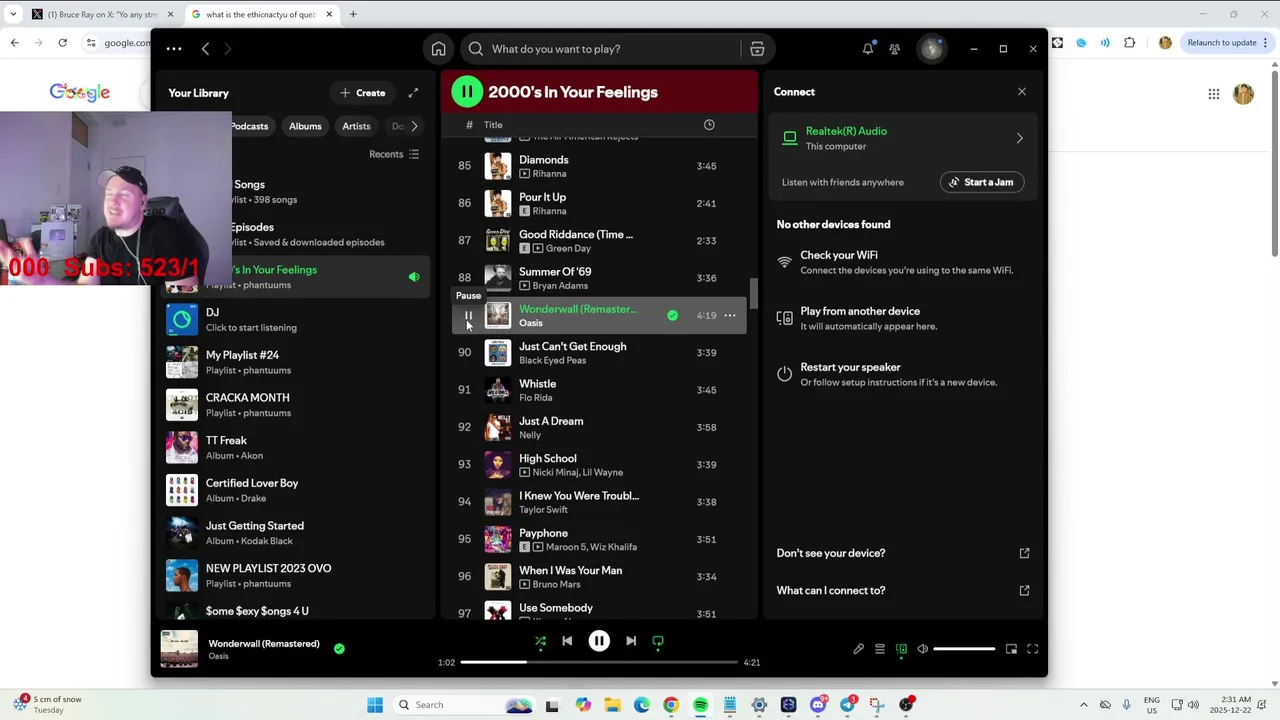This screenshot has width=1280, height=720.
Task: Click the artist link Flo Rida
Action: tap(535, 398)
